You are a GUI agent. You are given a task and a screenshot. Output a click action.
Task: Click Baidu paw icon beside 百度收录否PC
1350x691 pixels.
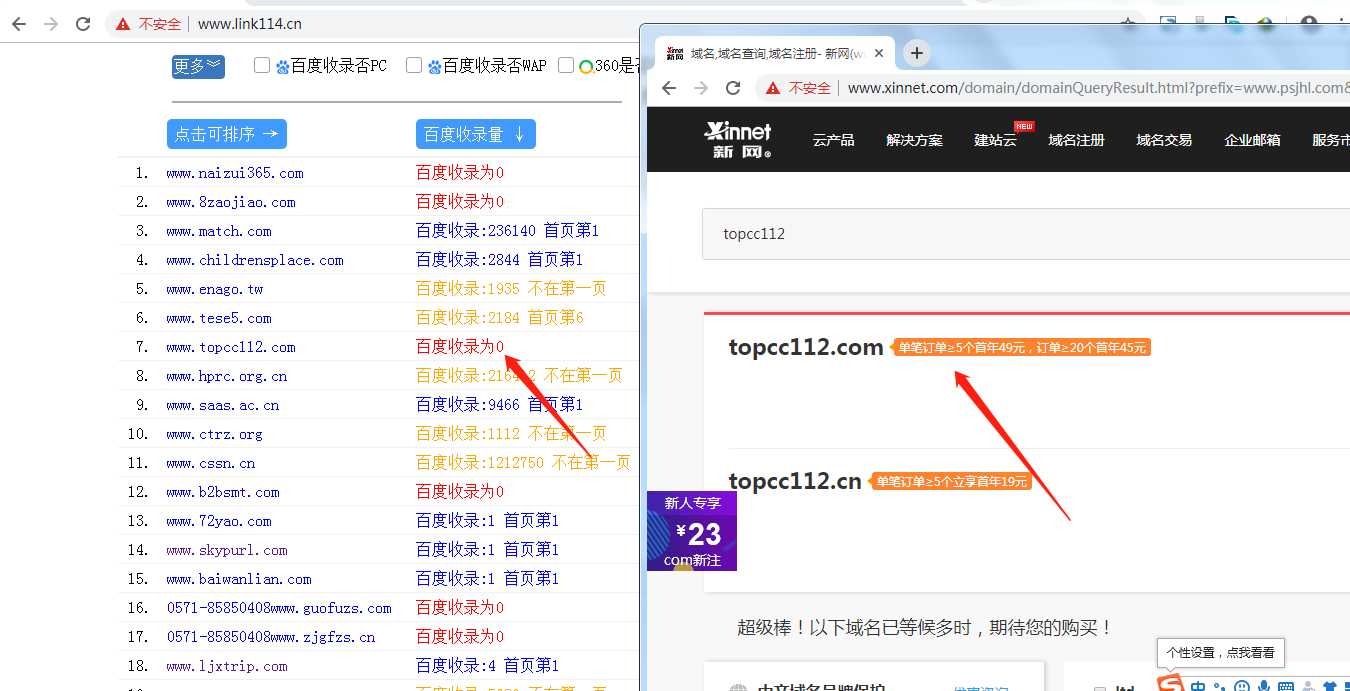(282, 67)
